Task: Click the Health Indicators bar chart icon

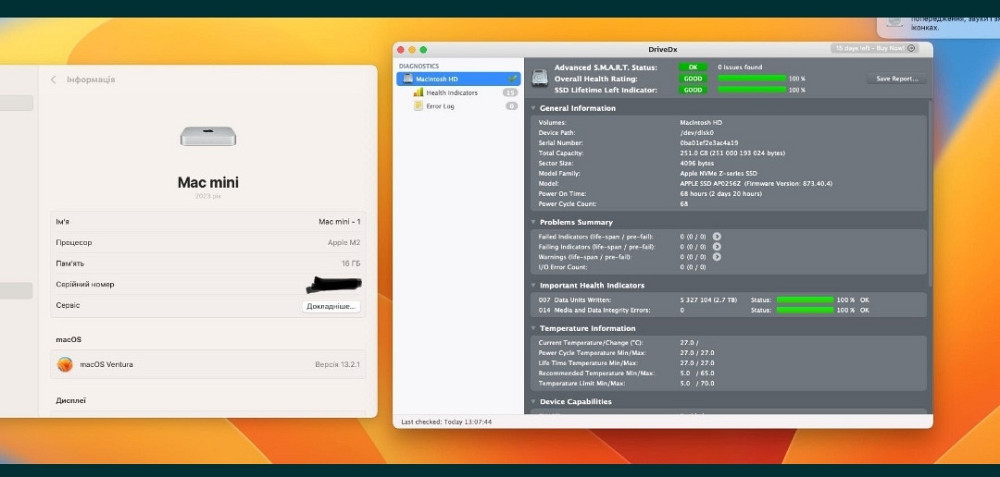Action: [x=418, y=92]
